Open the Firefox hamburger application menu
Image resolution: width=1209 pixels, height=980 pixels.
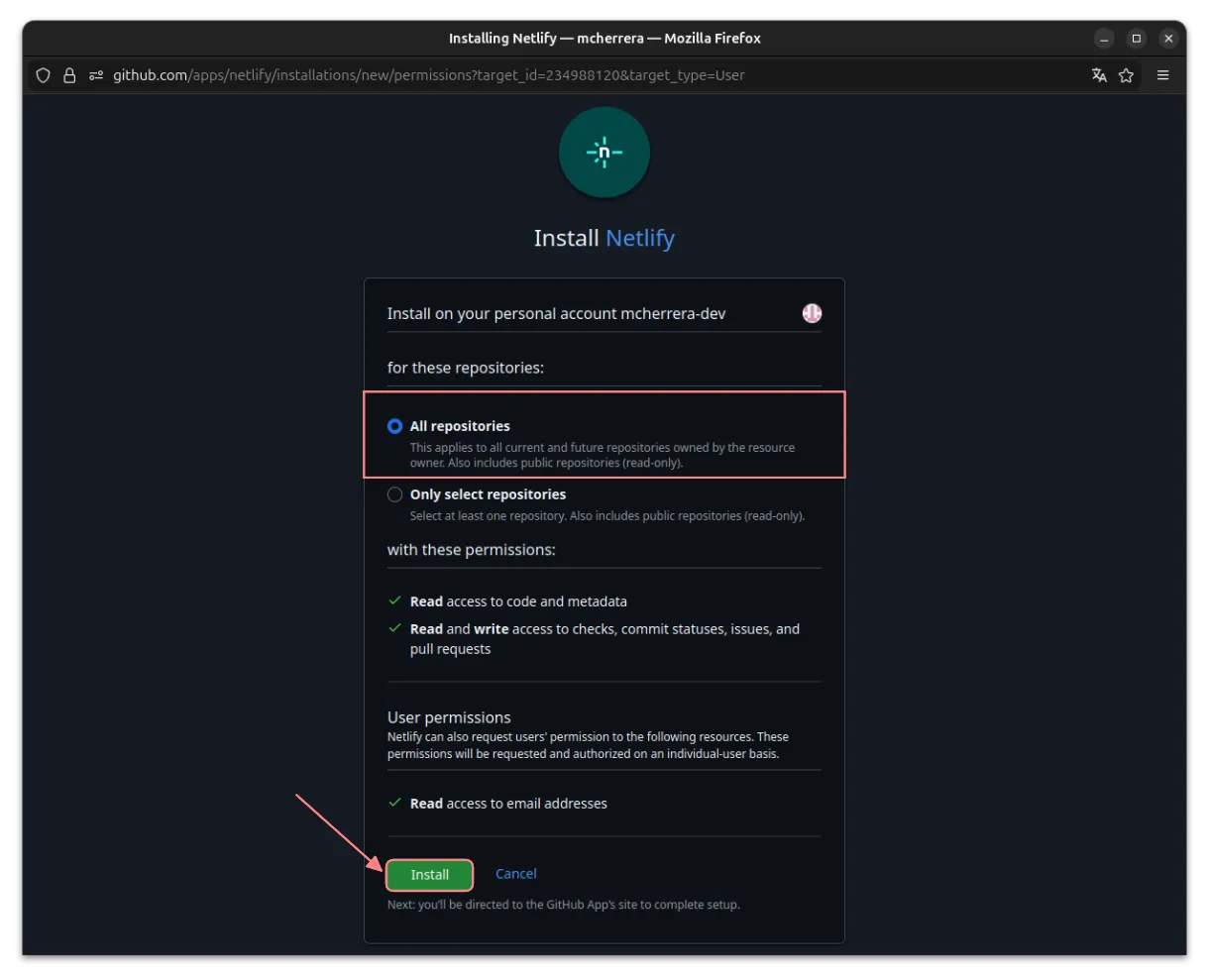coord(1163,75)
